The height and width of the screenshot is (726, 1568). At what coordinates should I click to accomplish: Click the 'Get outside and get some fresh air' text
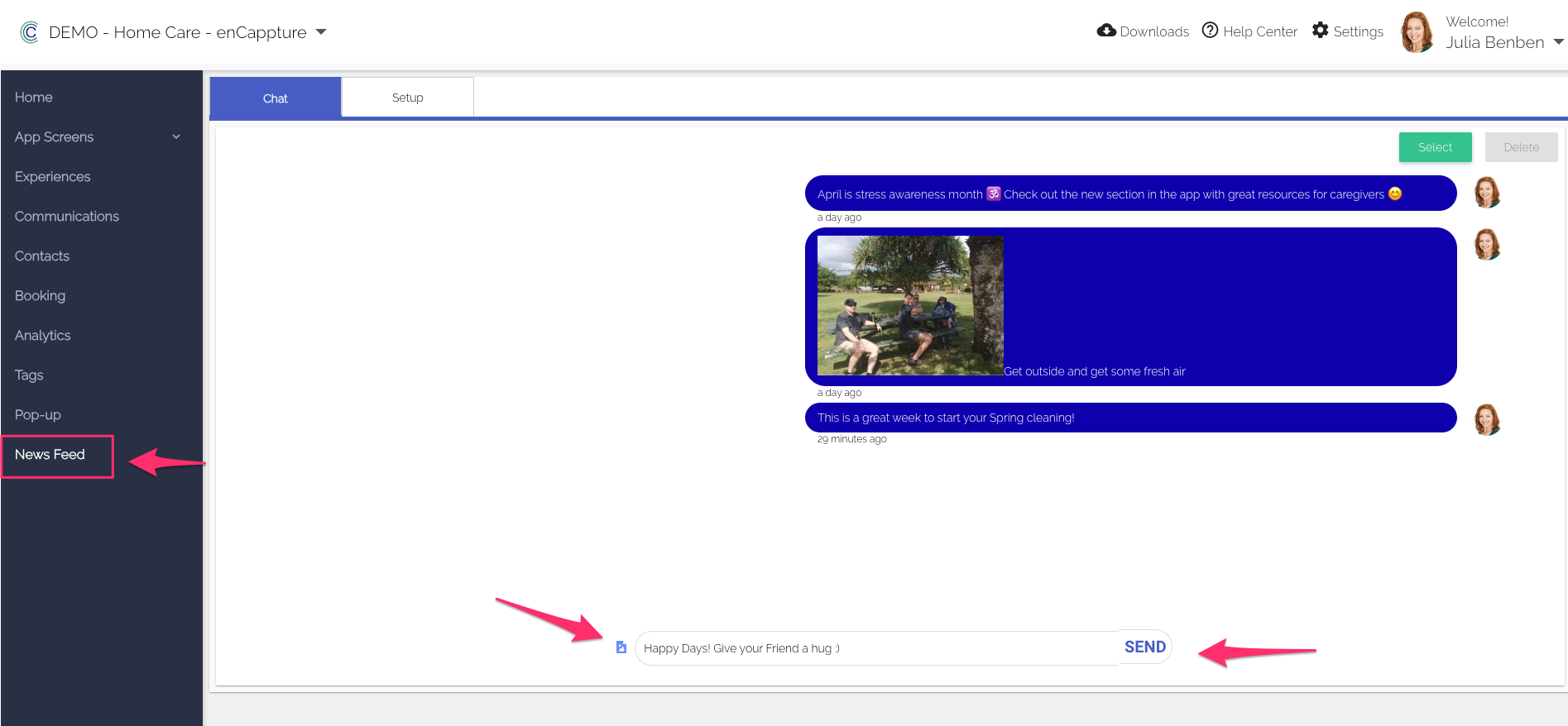coord(1095,372)
